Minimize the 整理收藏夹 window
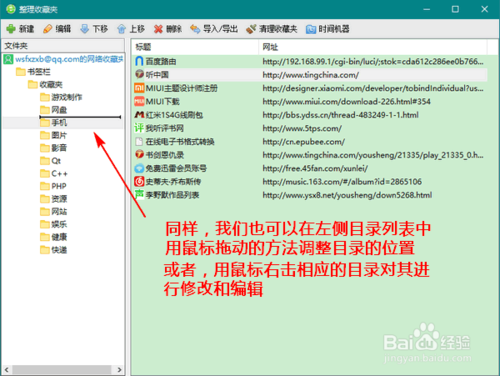 [x=427, y=9]
